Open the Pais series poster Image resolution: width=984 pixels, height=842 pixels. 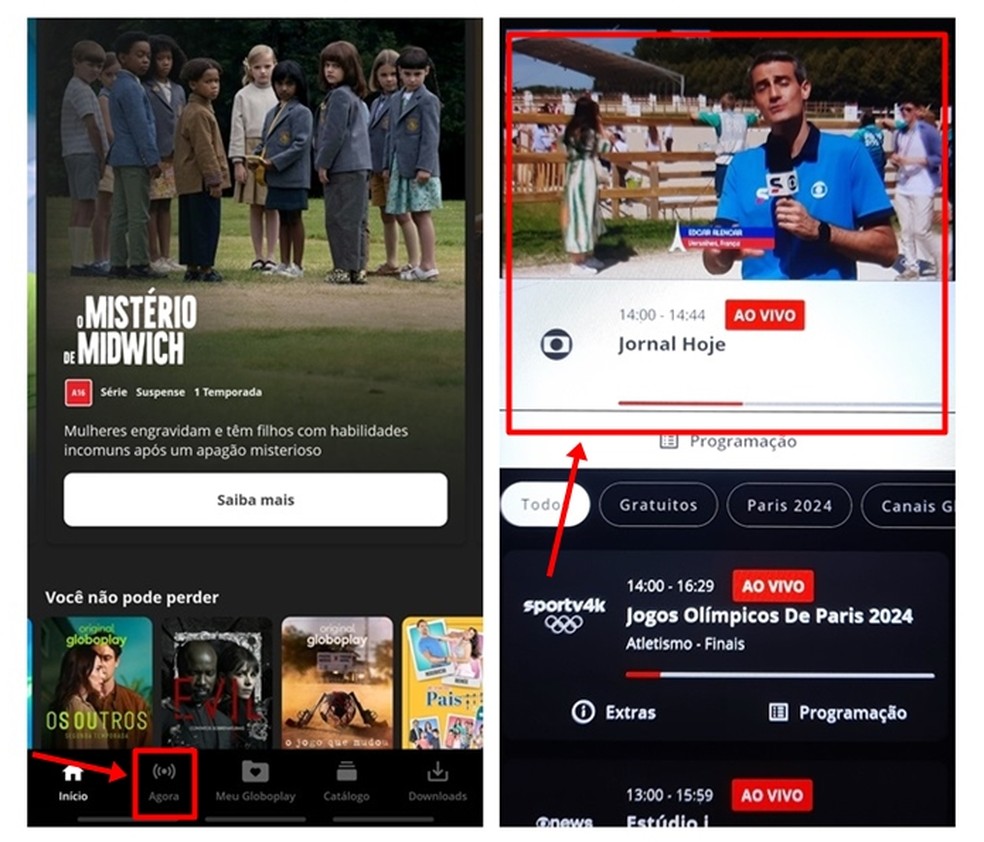[x=442, y=683]
